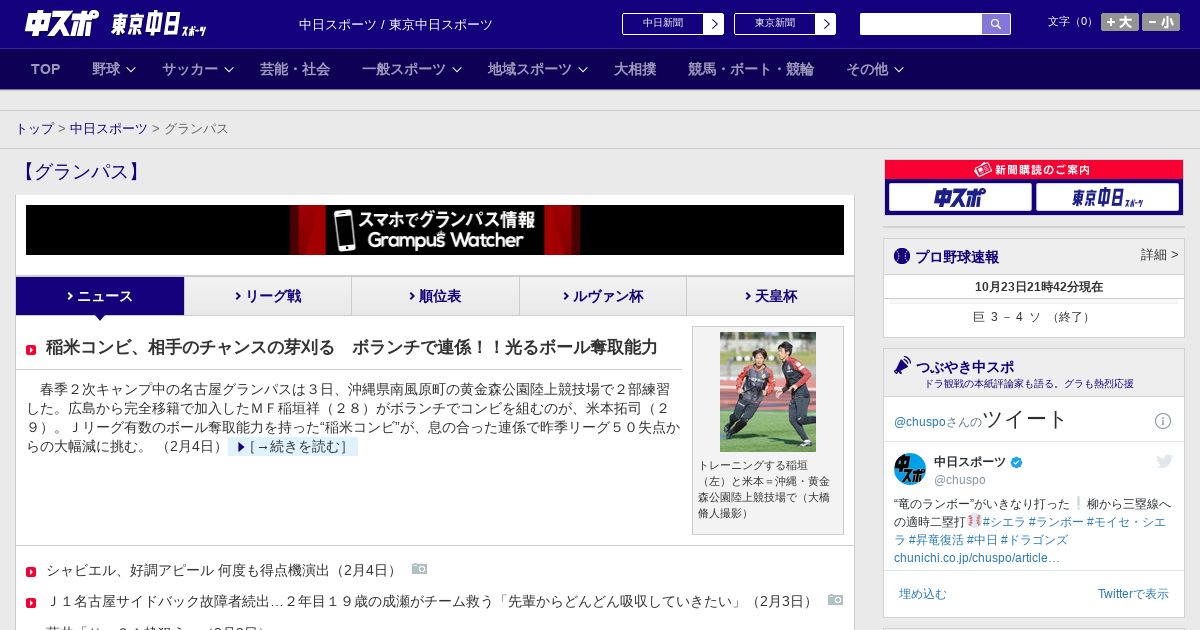Click the 10月23日21時42分現在 timestamp
The height and width of the screenshot is (630, 1200).
(1039, 287)
